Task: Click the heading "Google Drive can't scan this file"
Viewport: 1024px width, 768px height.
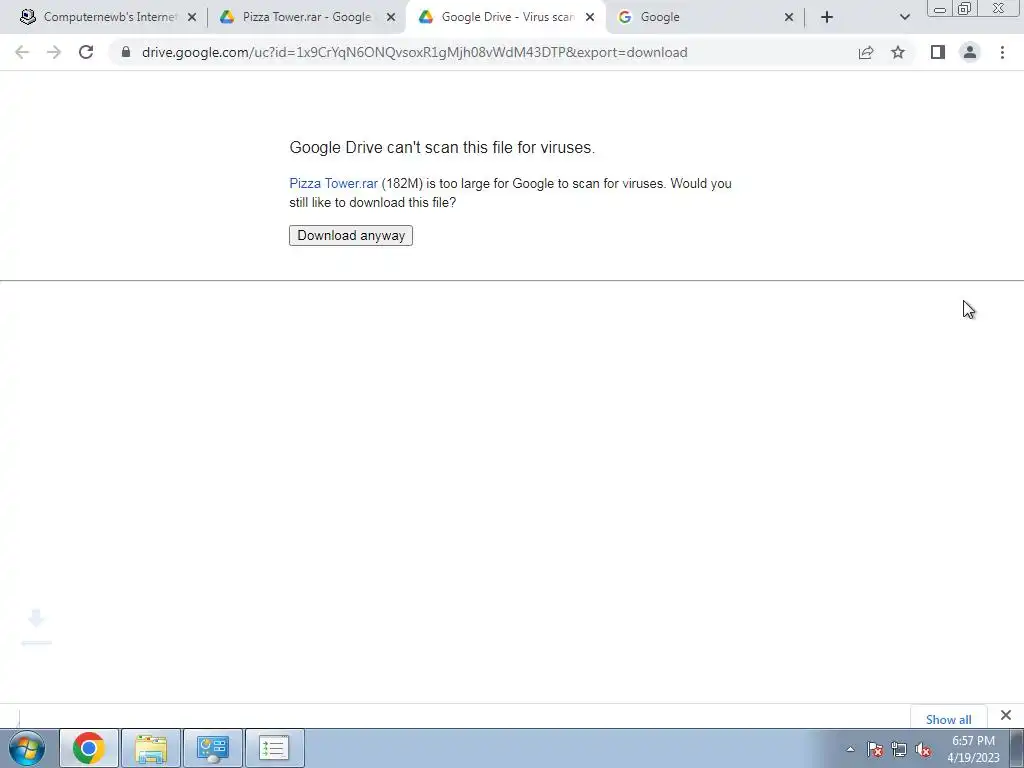Action: 442,148
